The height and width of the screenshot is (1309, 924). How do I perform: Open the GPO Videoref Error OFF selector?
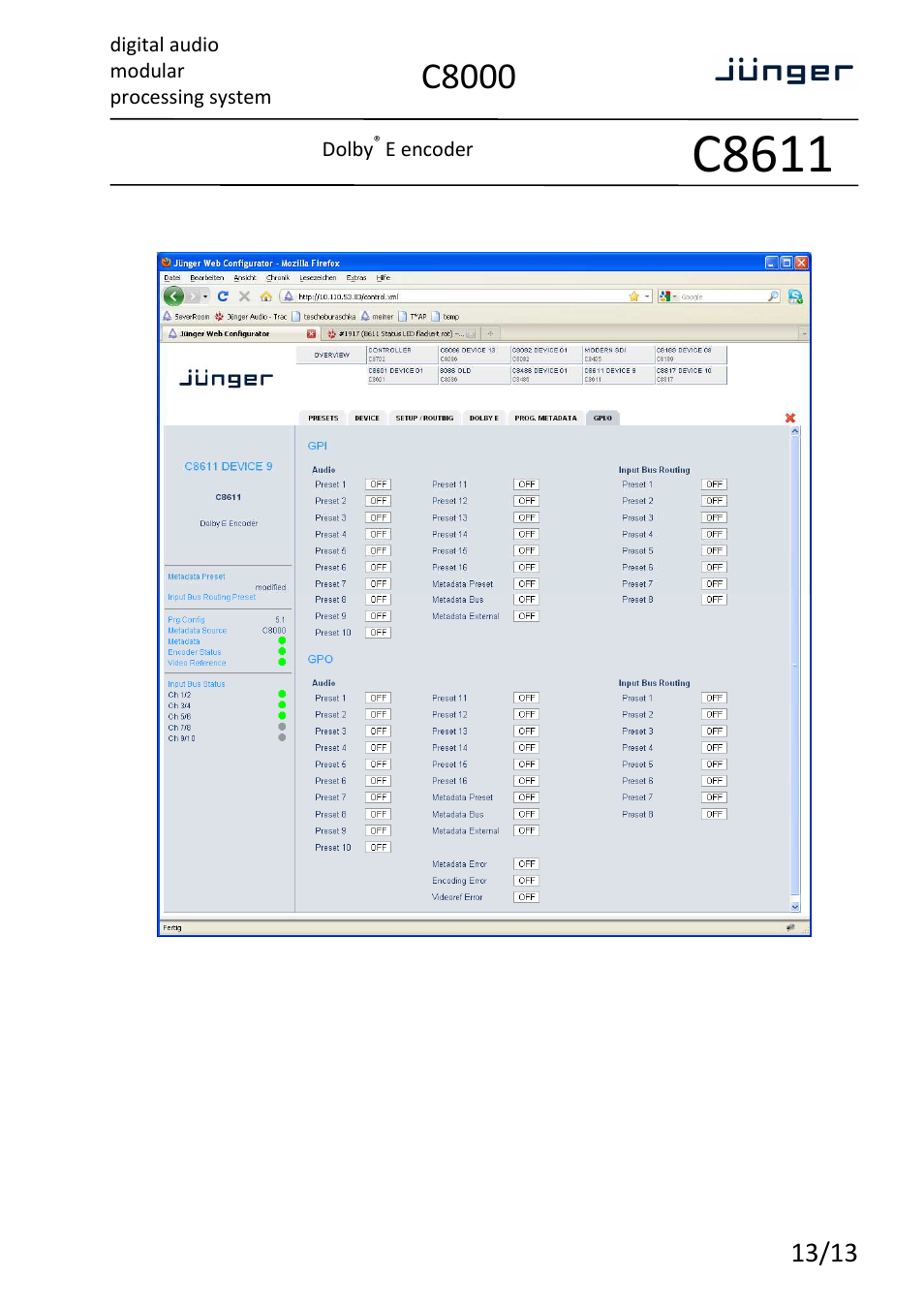coord(526,897)
